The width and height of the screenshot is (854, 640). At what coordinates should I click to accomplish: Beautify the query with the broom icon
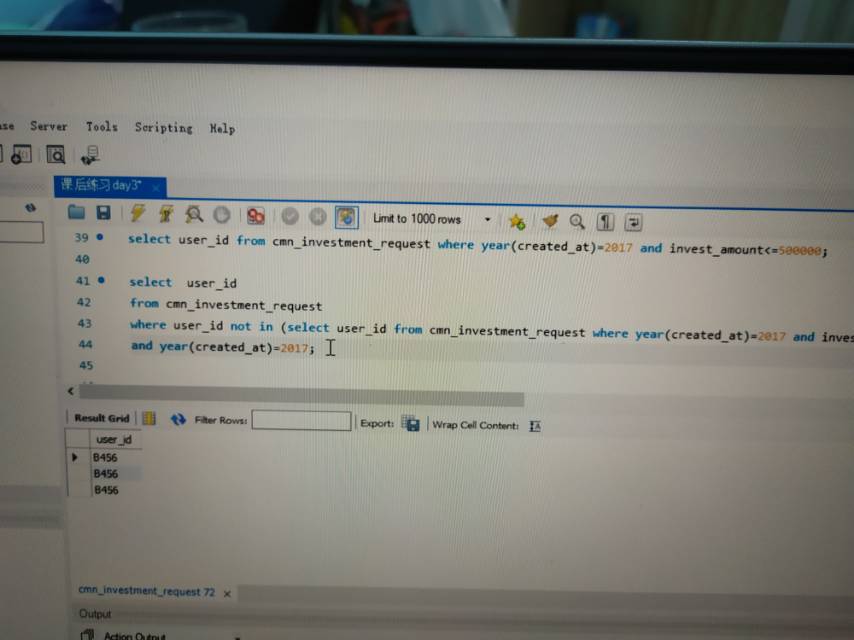coord(550,221)
